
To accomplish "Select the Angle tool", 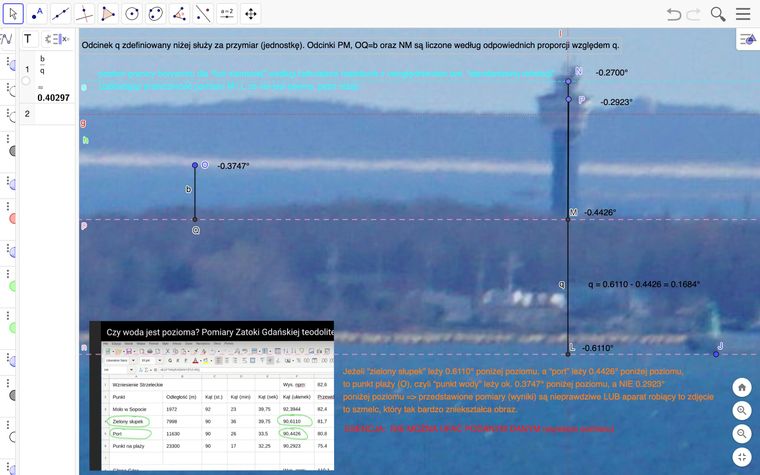I will [x=179, y=14].
